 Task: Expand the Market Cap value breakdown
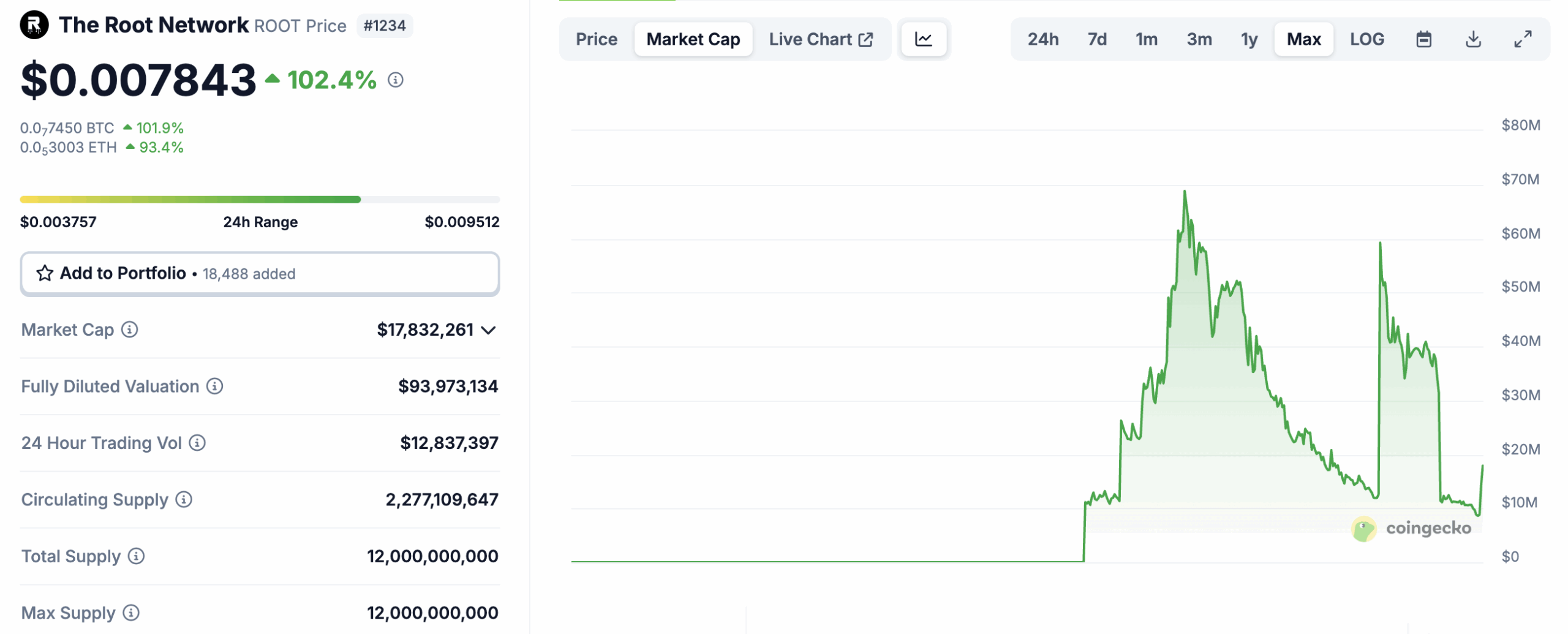pos(488,330)
